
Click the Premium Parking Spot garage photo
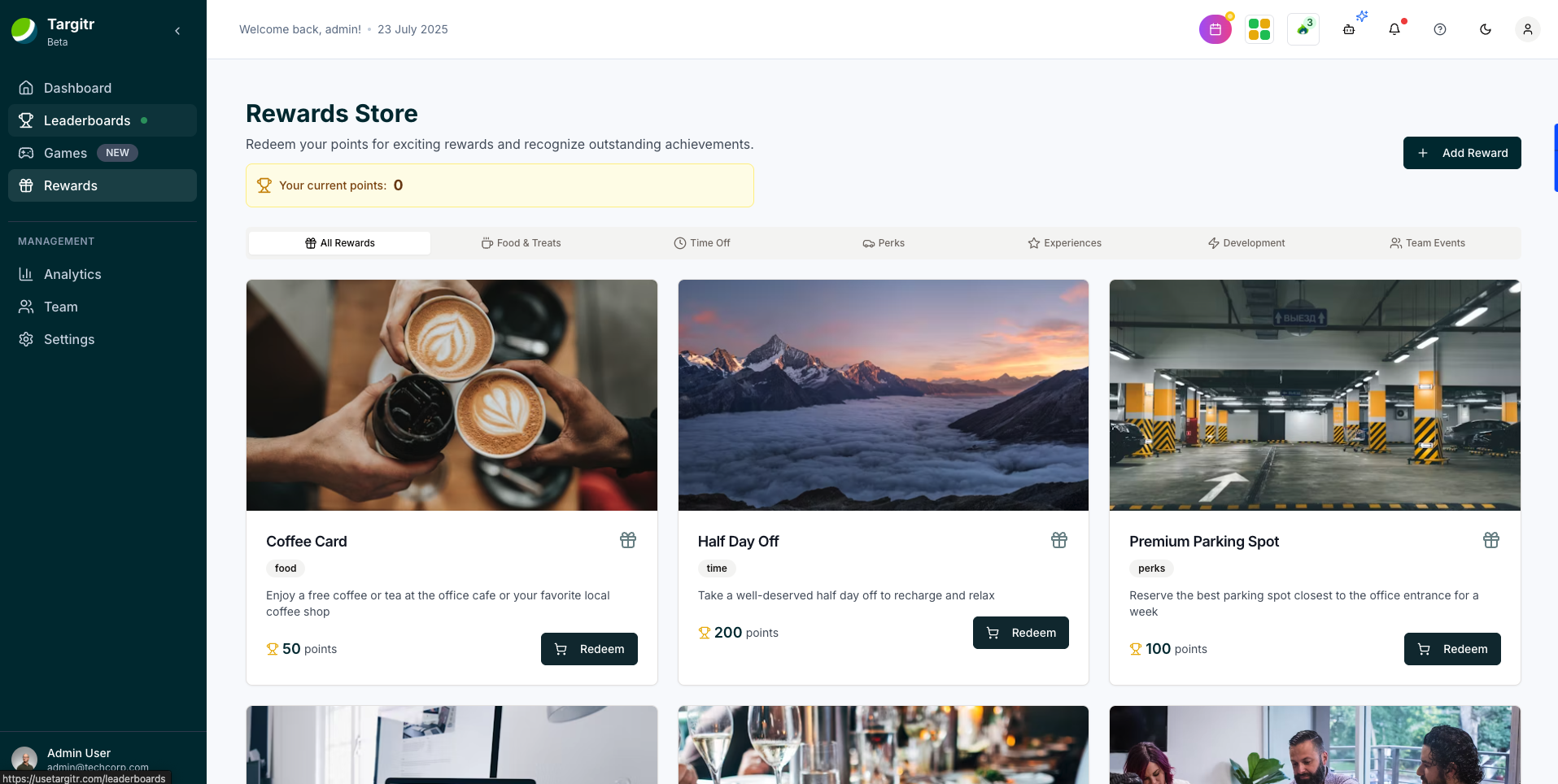1315,395
